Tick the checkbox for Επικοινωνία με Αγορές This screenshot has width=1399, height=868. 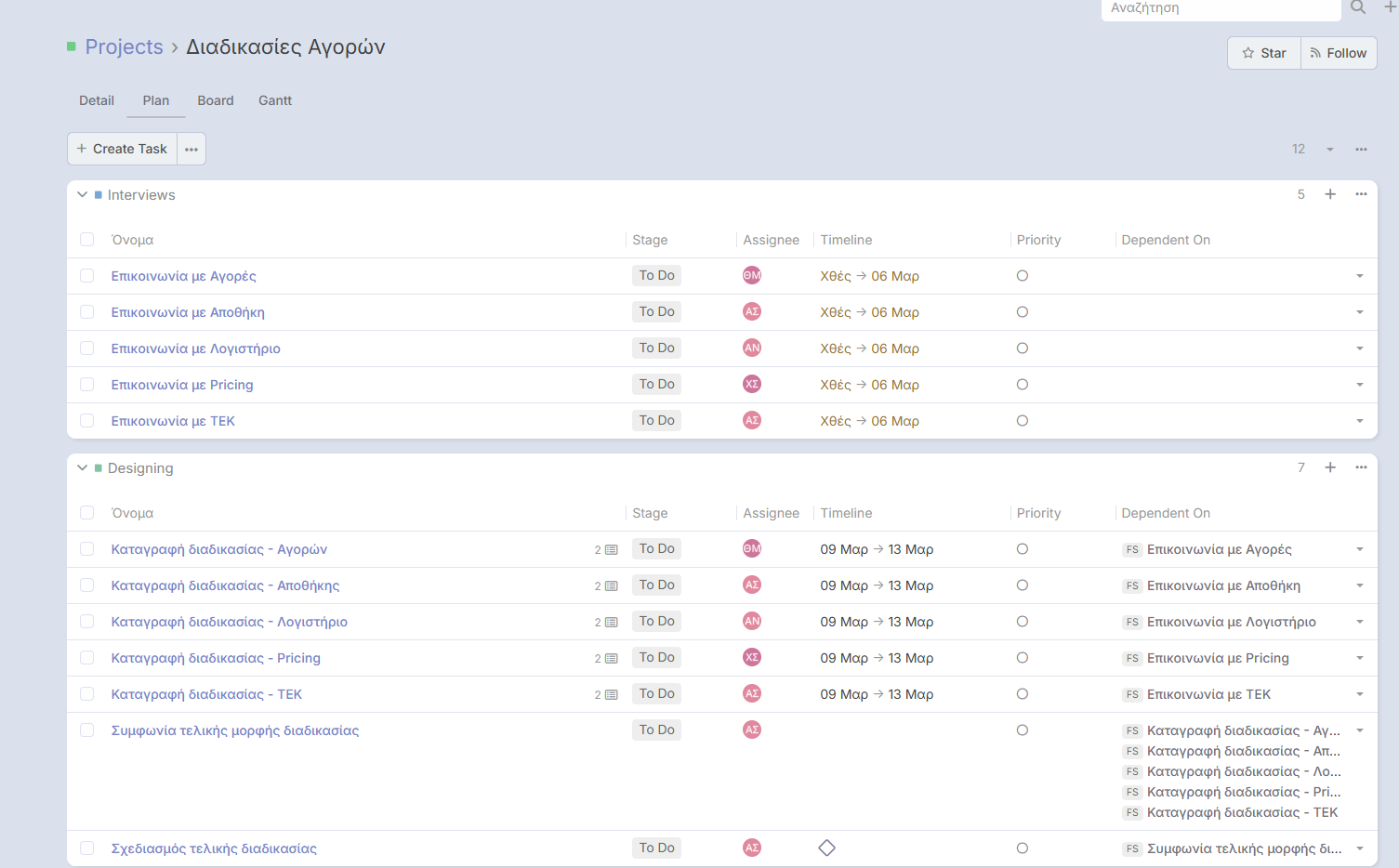87,276
